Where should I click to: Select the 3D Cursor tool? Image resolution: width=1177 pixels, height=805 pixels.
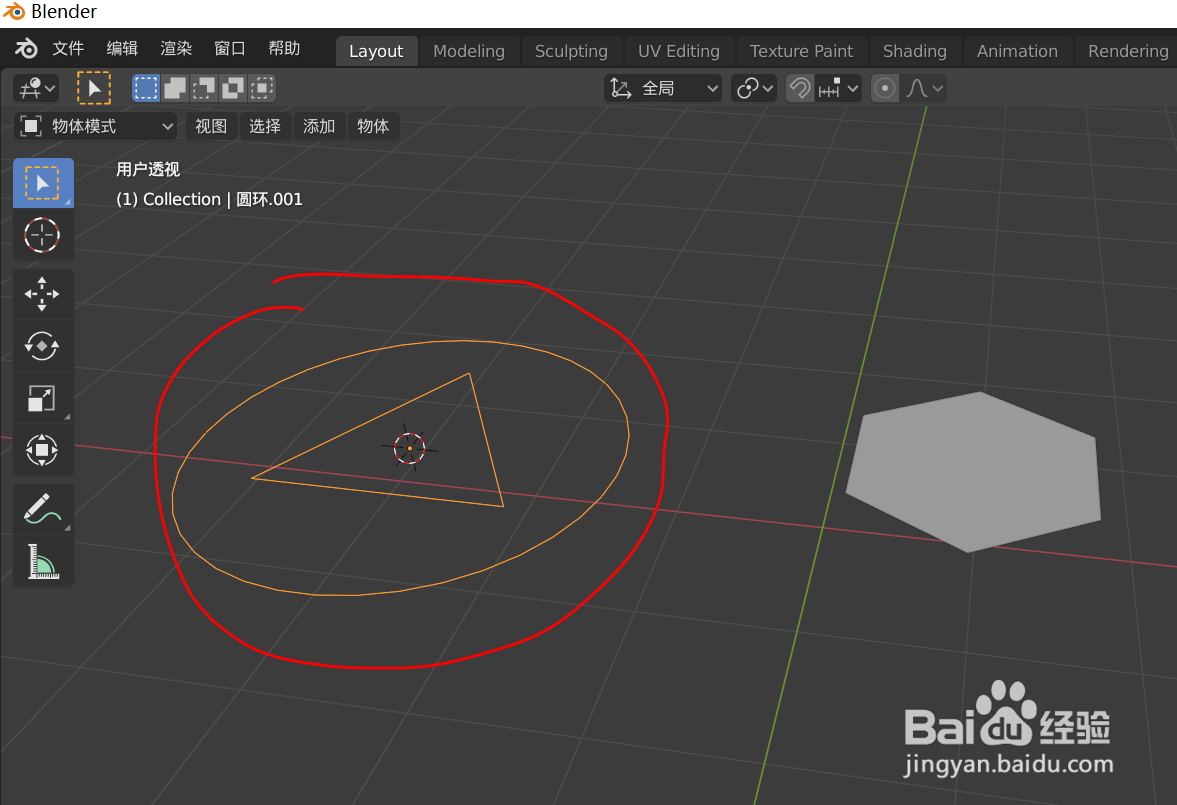tap(43, 235)
